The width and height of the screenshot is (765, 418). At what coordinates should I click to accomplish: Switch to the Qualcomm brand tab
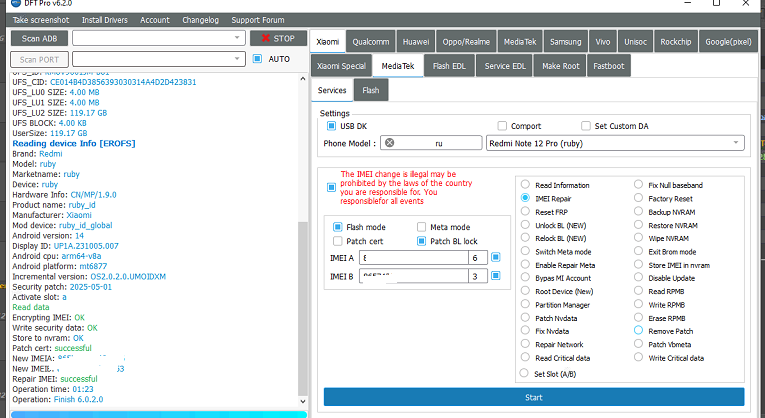pyautogui.click(x=371, y=41)
